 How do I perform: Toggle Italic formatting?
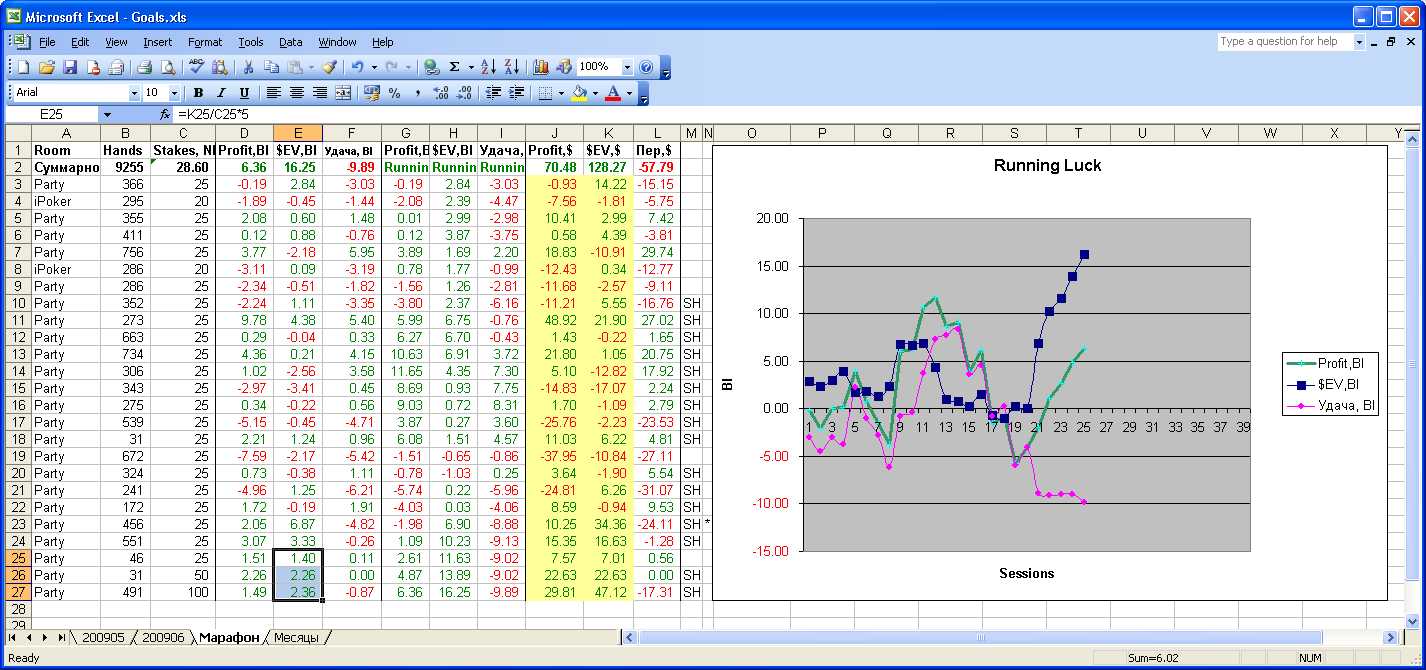219,93
